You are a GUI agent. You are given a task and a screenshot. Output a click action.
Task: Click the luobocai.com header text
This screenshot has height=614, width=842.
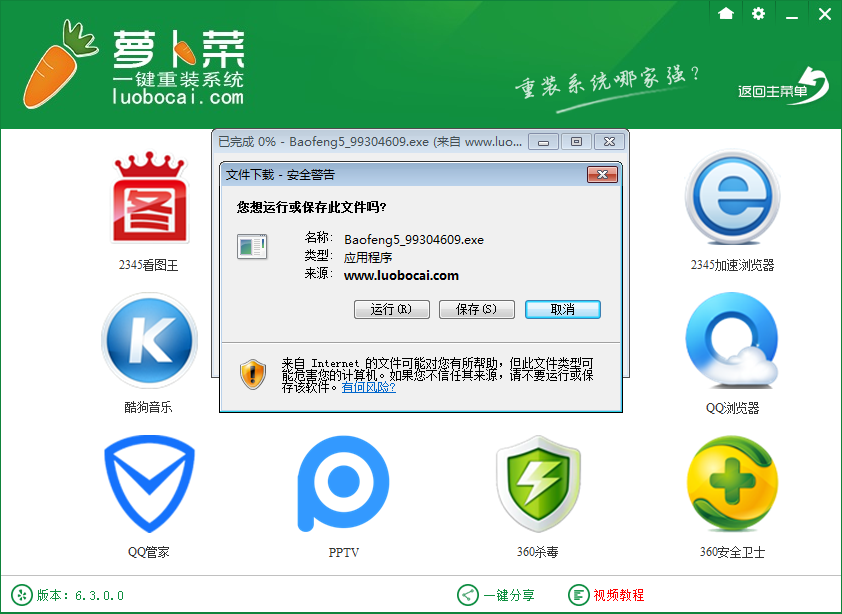tap(178, 97)
